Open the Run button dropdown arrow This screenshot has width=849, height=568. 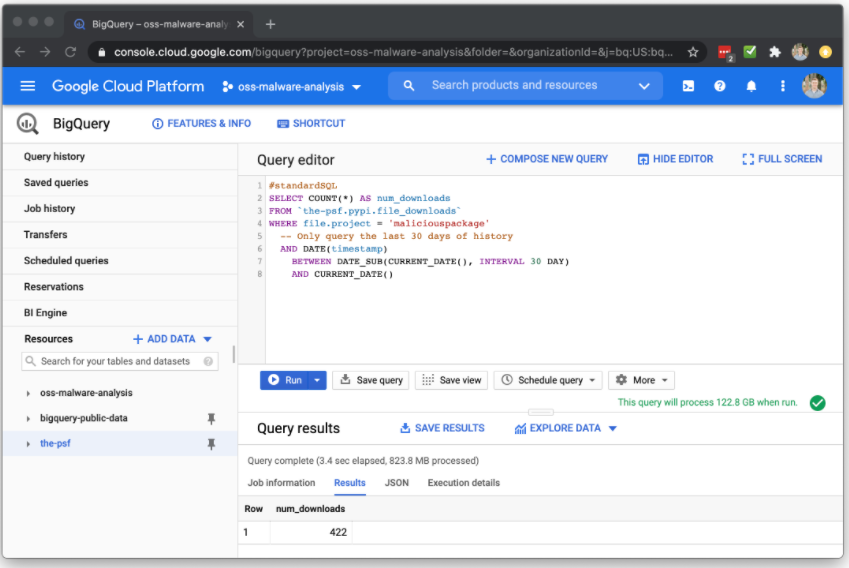tap(317, 380)
